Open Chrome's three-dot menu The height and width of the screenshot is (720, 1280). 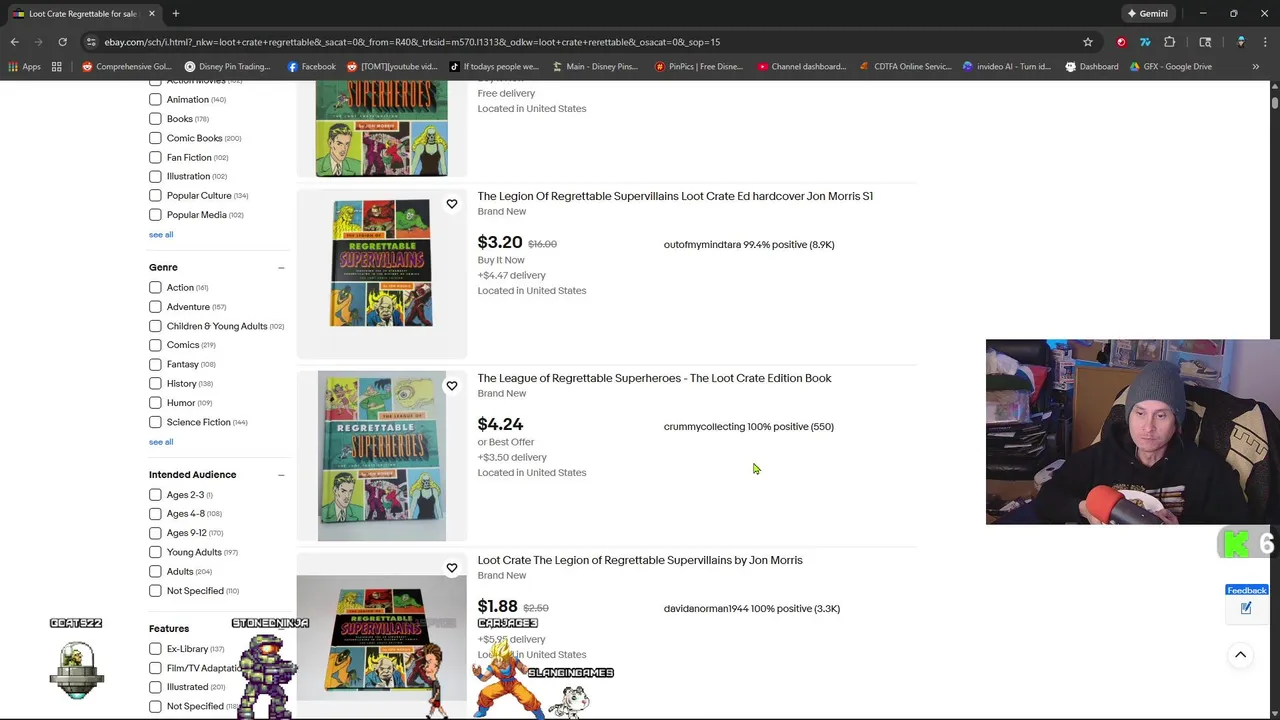click(1265, 42)
